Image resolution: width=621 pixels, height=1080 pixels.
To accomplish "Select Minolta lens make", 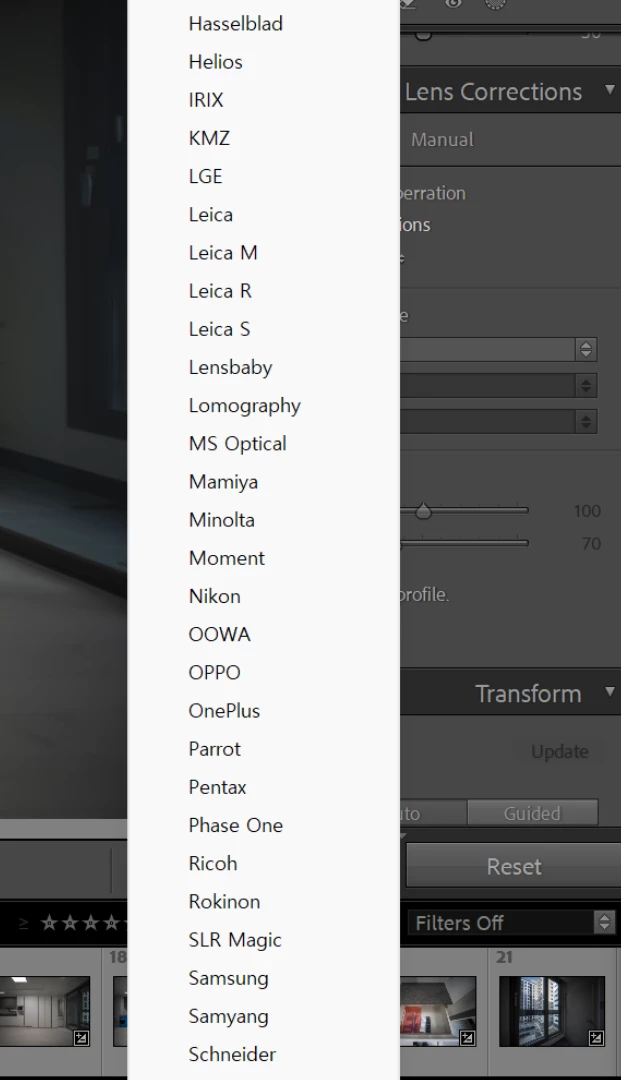I will 222,520.
